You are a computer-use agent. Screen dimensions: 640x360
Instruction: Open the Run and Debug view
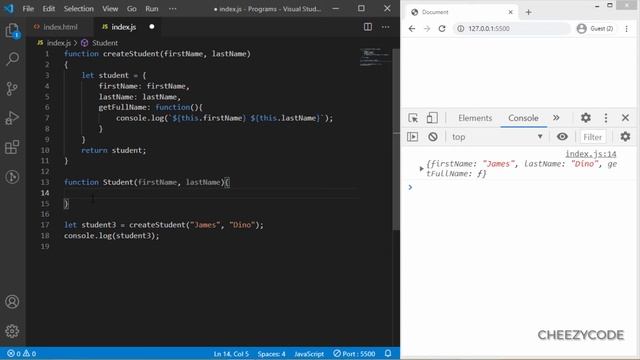click(12, 118)
